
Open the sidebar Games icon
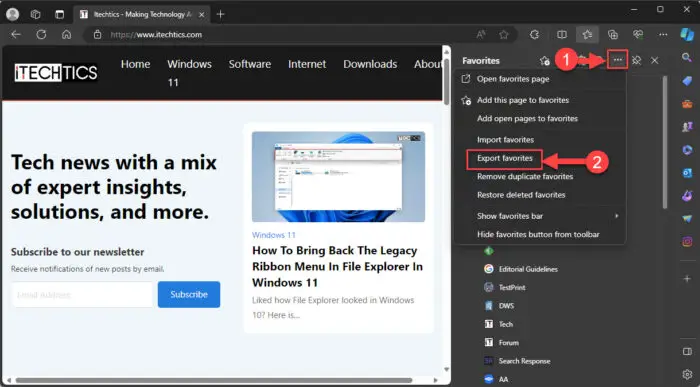pyautogui.click(x=687, y=127)
